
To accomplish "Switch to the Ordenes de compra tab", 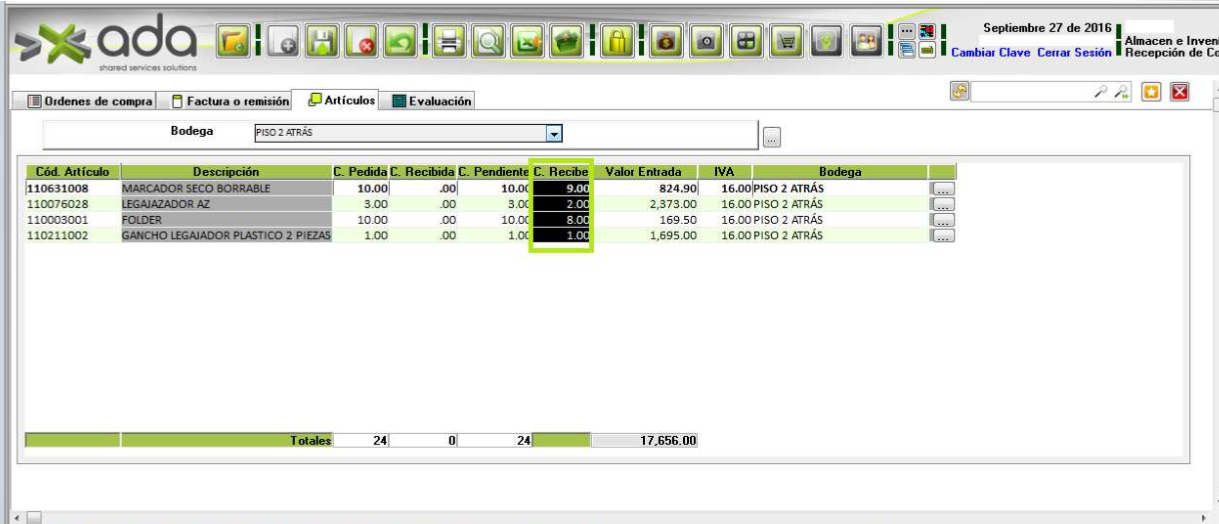I will (90, 101).
